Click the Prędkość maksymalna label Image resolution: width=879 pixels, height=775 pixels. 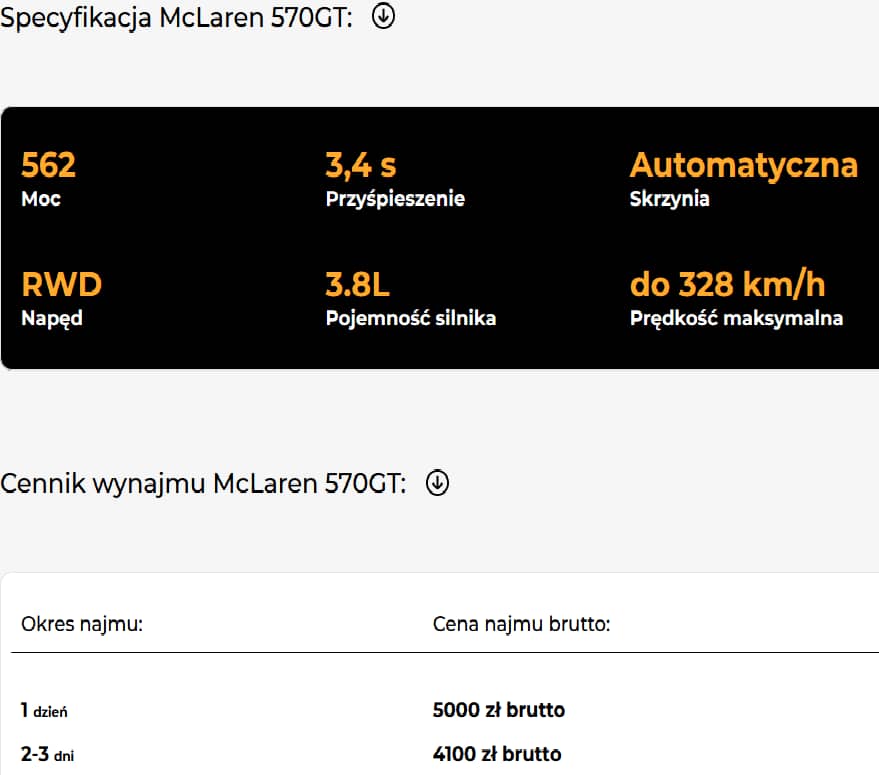click(x=736, y=319)
